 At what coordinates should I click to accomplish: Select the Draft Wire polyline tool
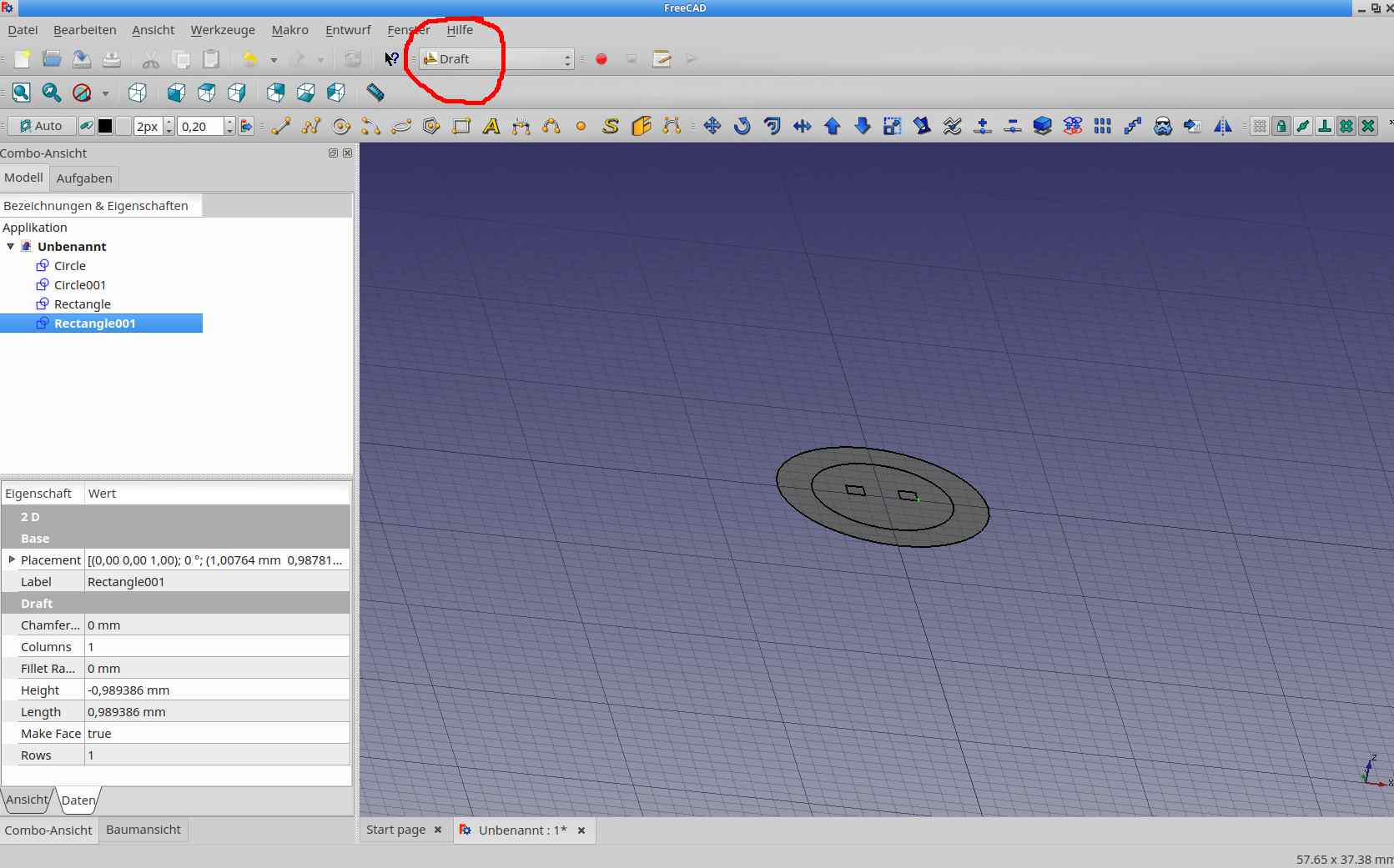pyautogui.click(x=311, y=126)
